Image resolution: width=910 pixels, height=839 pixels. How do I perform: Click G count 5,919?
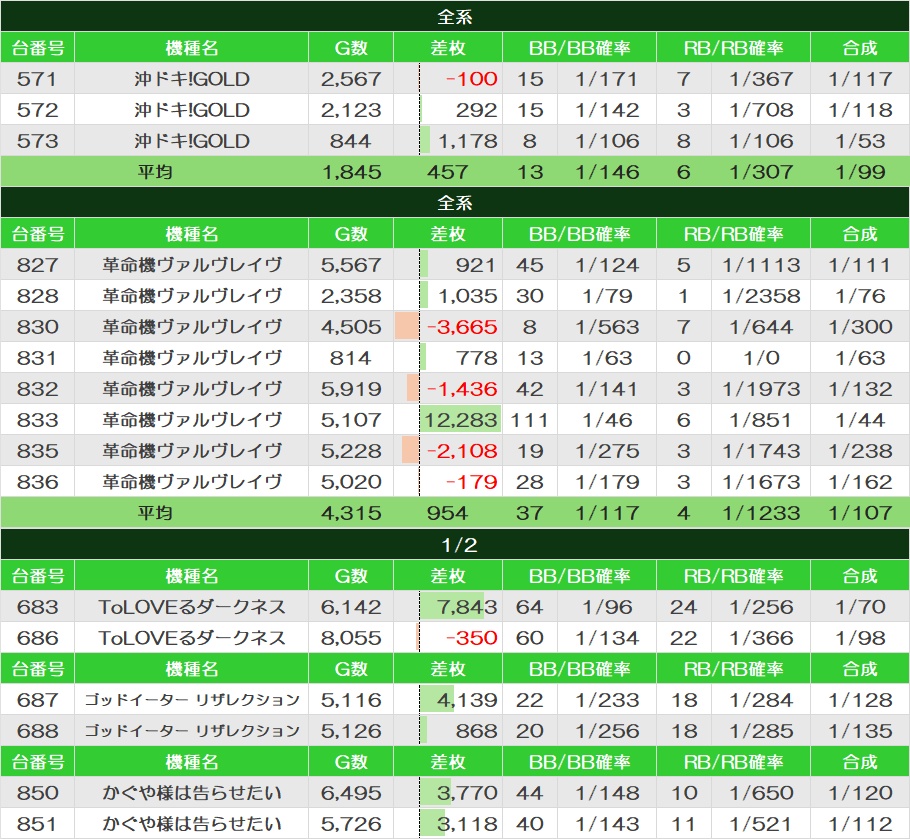click(x=351, y=389)
